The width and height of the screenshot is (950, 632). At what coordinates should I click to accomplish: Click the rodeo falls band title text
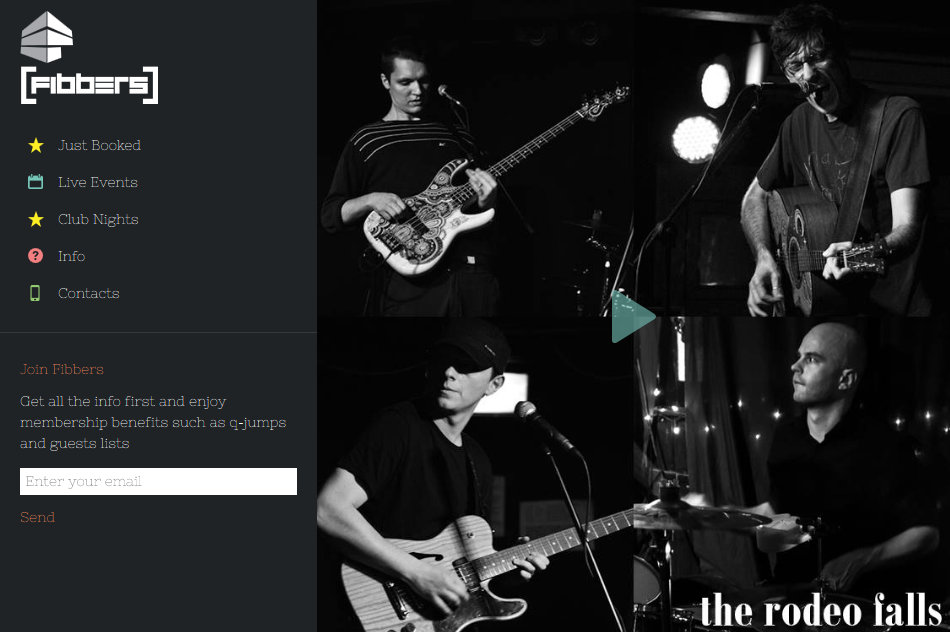coord(821,609)
